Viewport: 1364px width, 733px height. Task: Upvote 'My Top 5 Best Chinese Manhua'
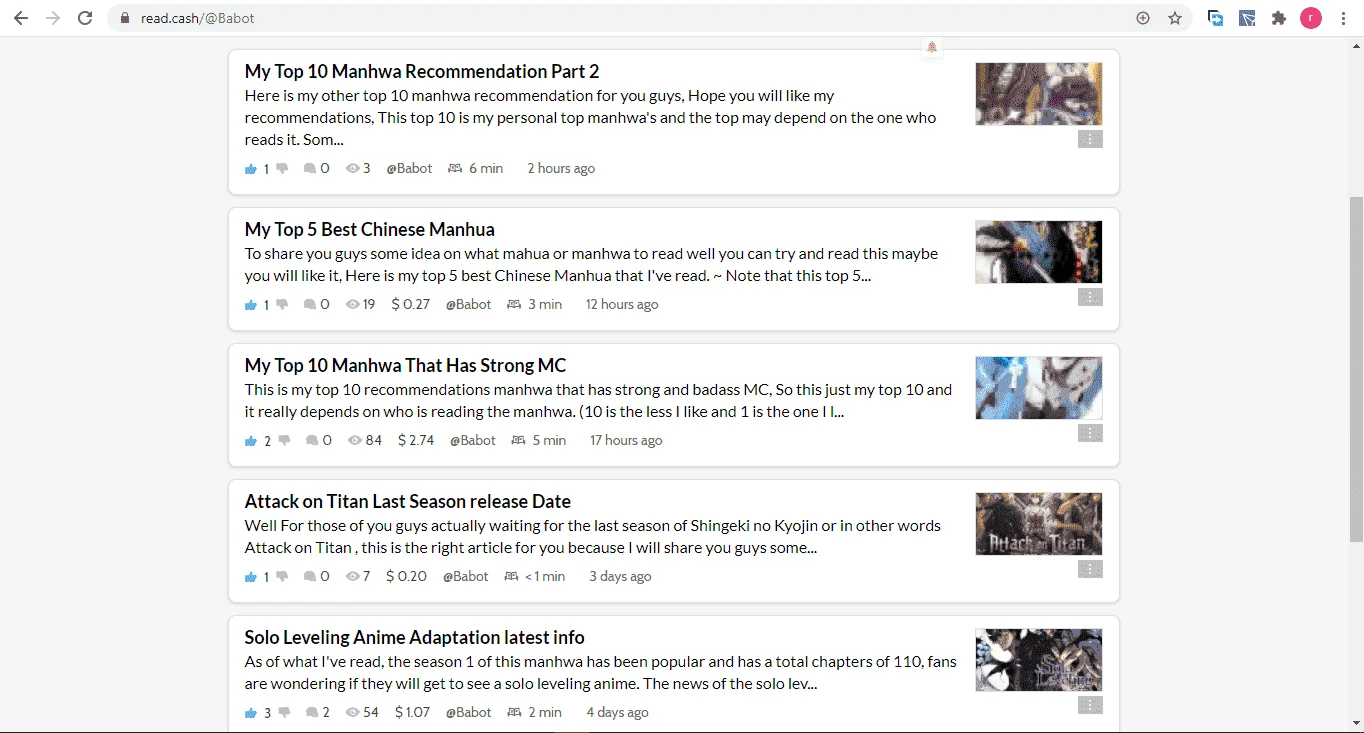click(x=251, y=305)
